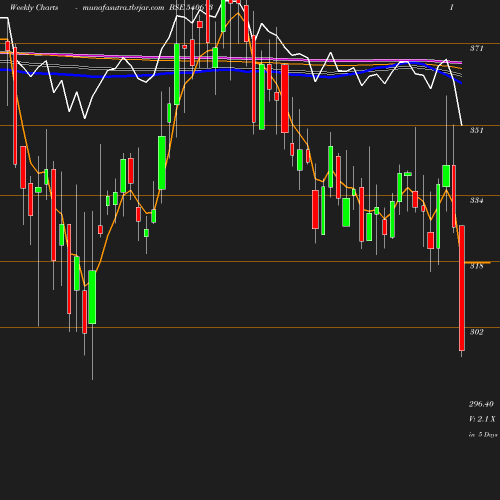
Task: Click the 296.40 last price text
Action: click(481, 404)
